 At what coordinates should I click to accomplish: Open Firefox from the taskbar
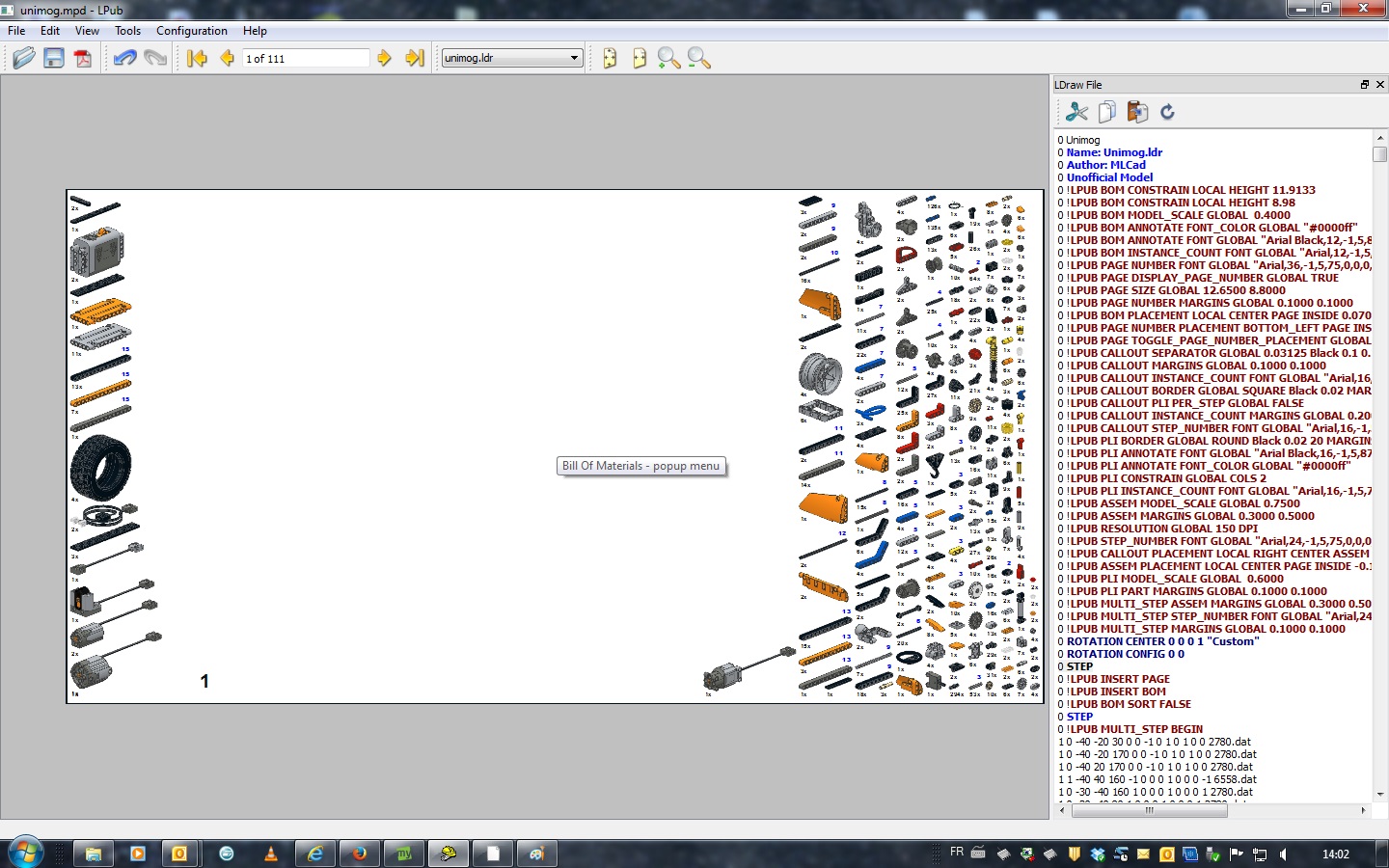(360, 854)
